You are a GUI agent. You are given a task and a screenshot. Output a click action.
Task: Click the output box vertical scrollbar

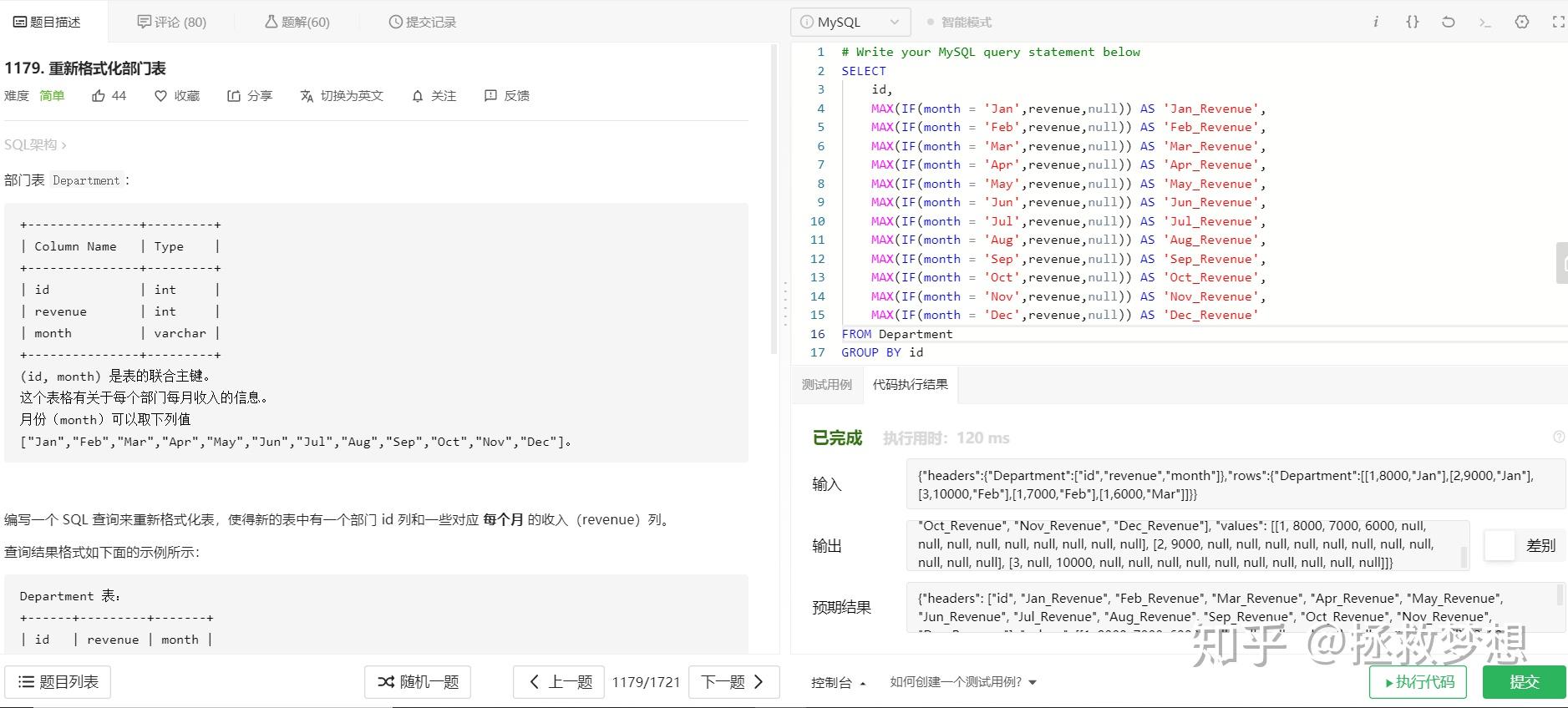[1463, 555]
